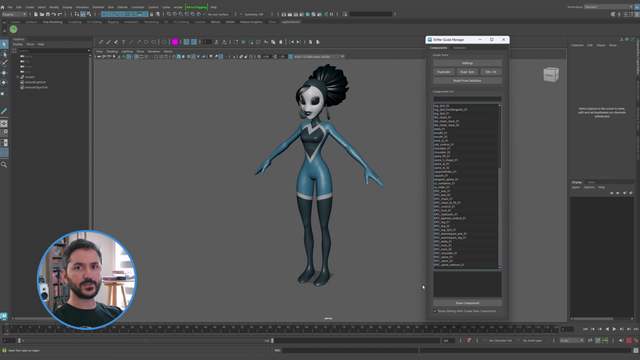
Task: Toggle snap to points magnet
Action: click(181, 14)
